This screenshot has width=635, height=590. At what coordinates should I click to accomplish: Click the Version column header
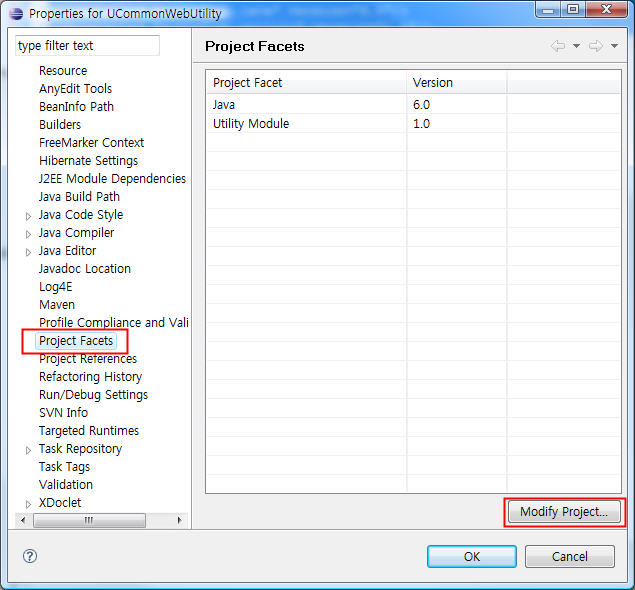click(456, 83)
